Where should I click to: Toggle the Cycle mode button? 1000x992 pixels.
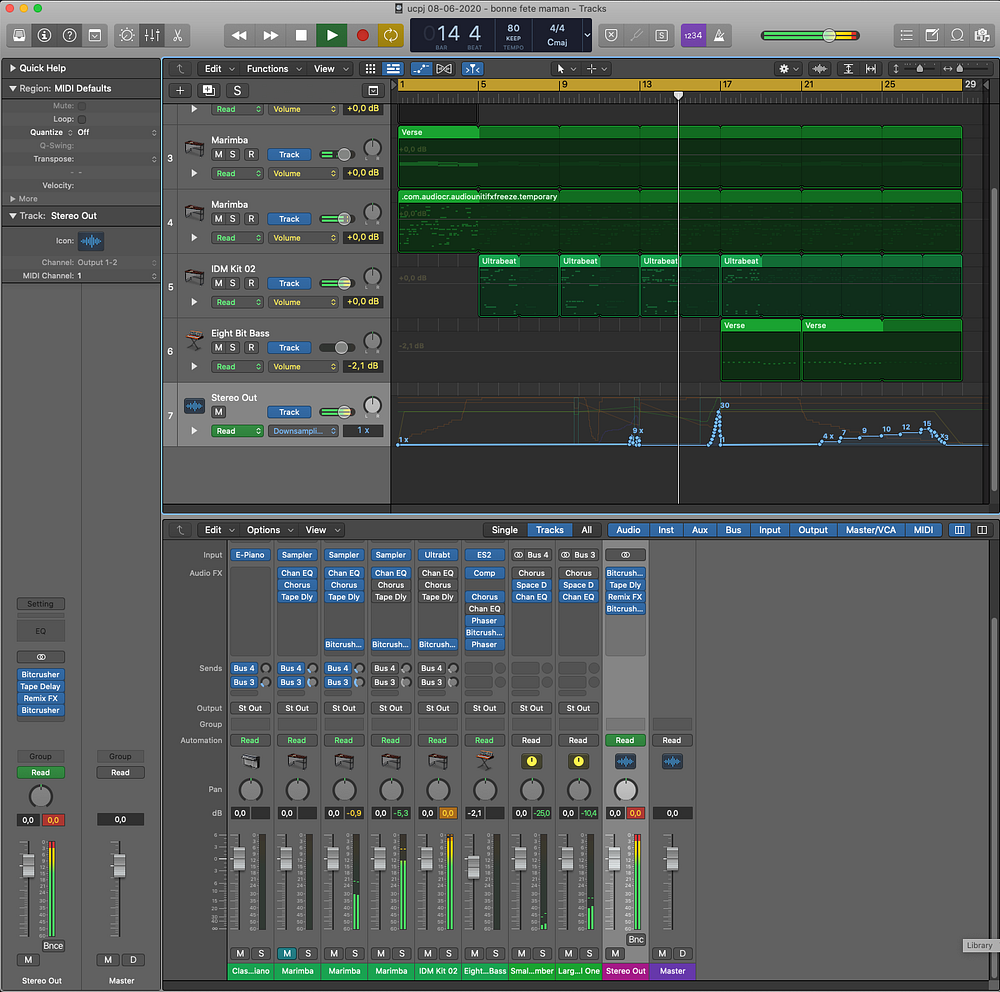tap(391, 35)
